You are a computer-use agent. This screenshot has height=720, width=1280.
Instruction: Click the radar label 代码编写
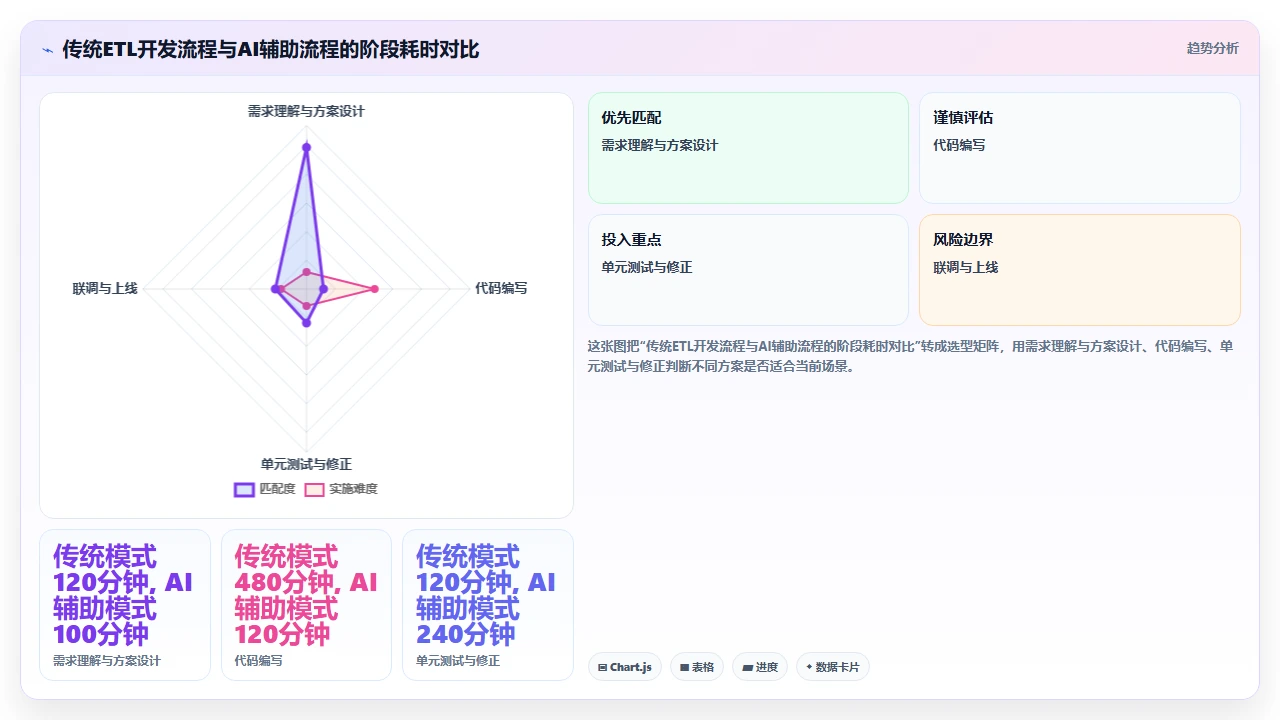point(501,288)
